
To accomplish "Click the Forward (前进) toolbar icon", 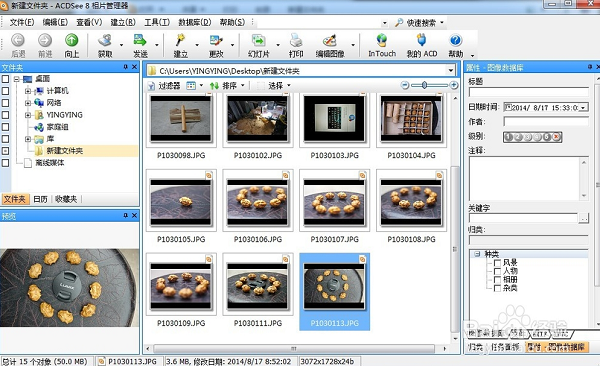I will pyautogui.click(x=45, y=41).
